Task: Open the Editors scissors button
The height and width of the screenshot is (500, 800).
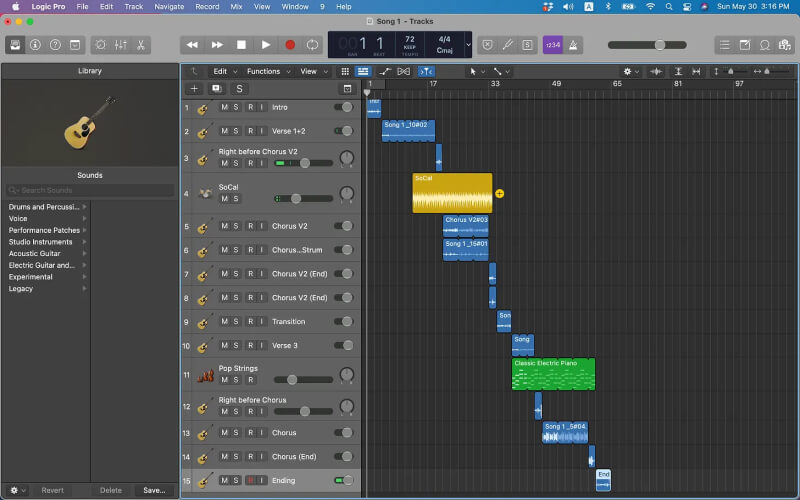Action: [141, 45]
